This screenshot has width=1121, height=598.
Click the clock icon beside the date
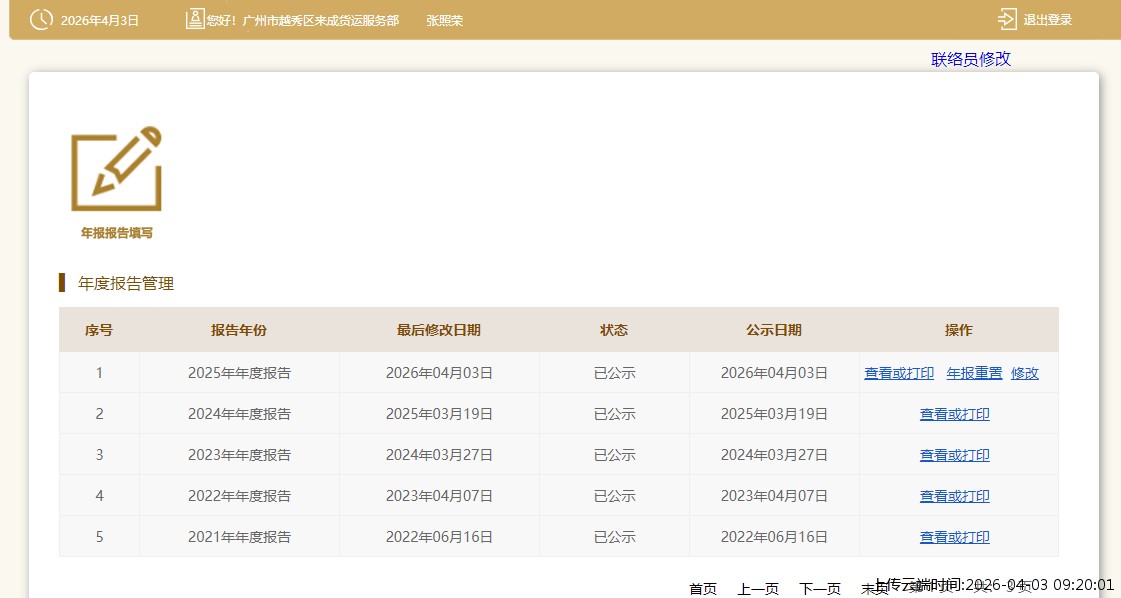(41, 19)
